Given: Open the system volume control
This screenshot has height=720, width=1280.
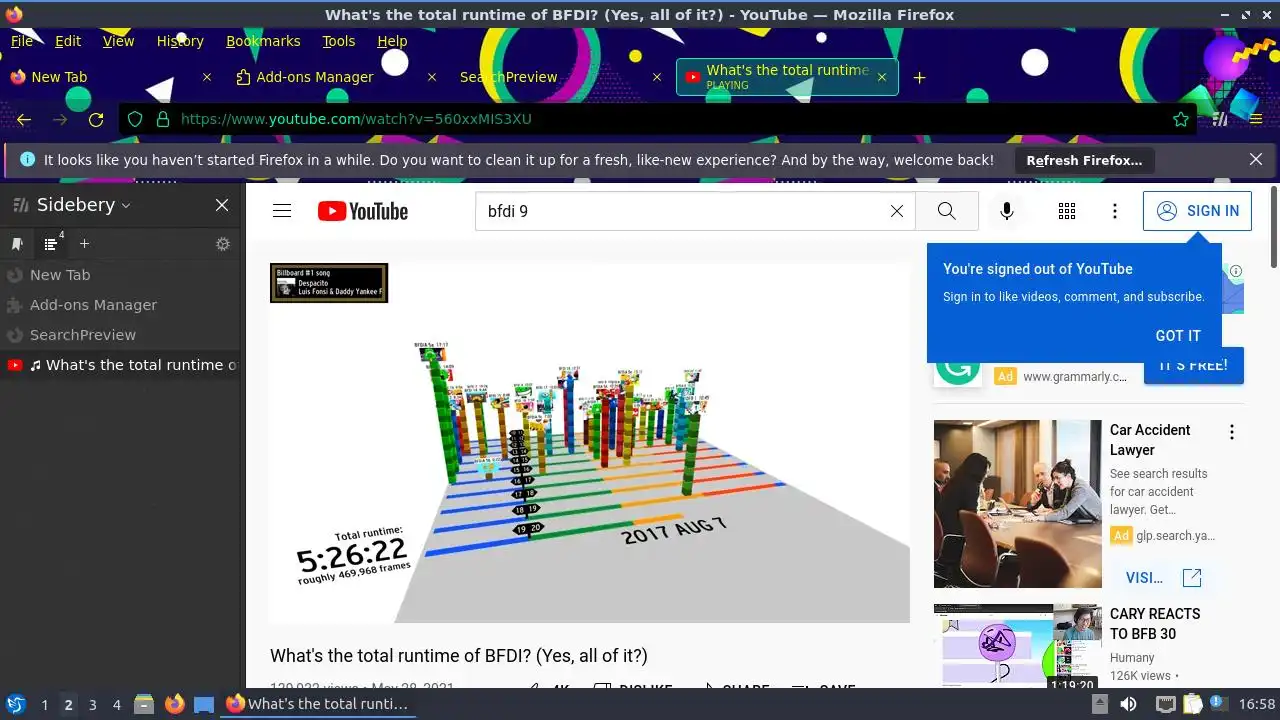Looking at the screenshot, I should click(1128, 704).
